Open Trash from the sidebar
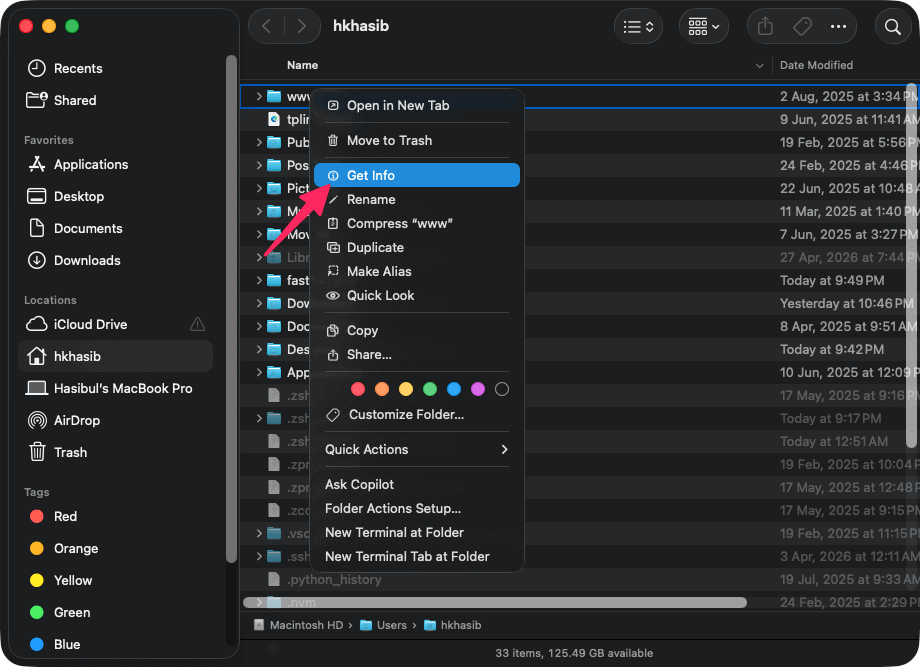This screenshot has width=920, height=667. coord(69,452)
